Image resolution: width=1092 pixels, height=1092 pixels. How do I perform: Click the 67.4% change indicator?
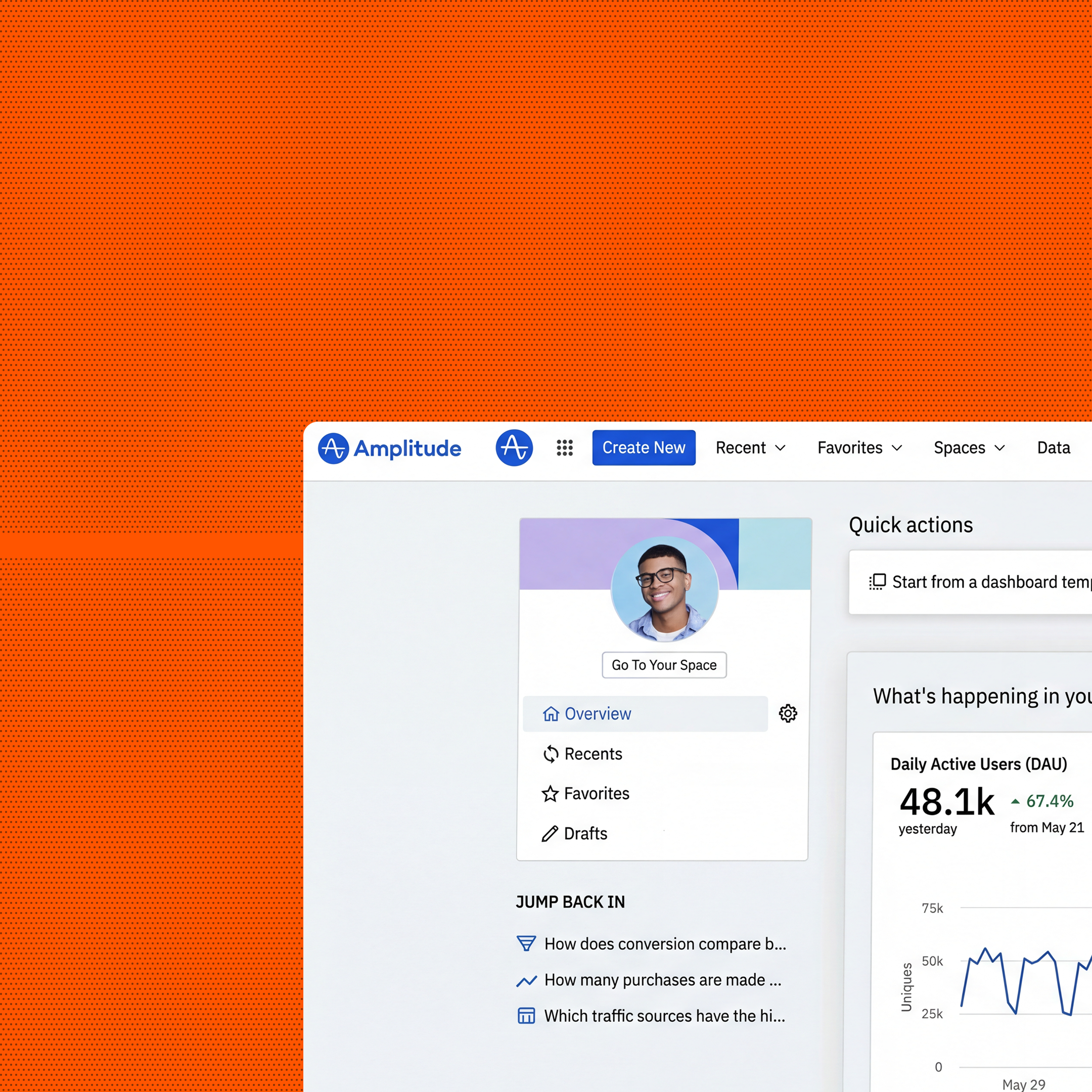click(x=1041, y=801)
